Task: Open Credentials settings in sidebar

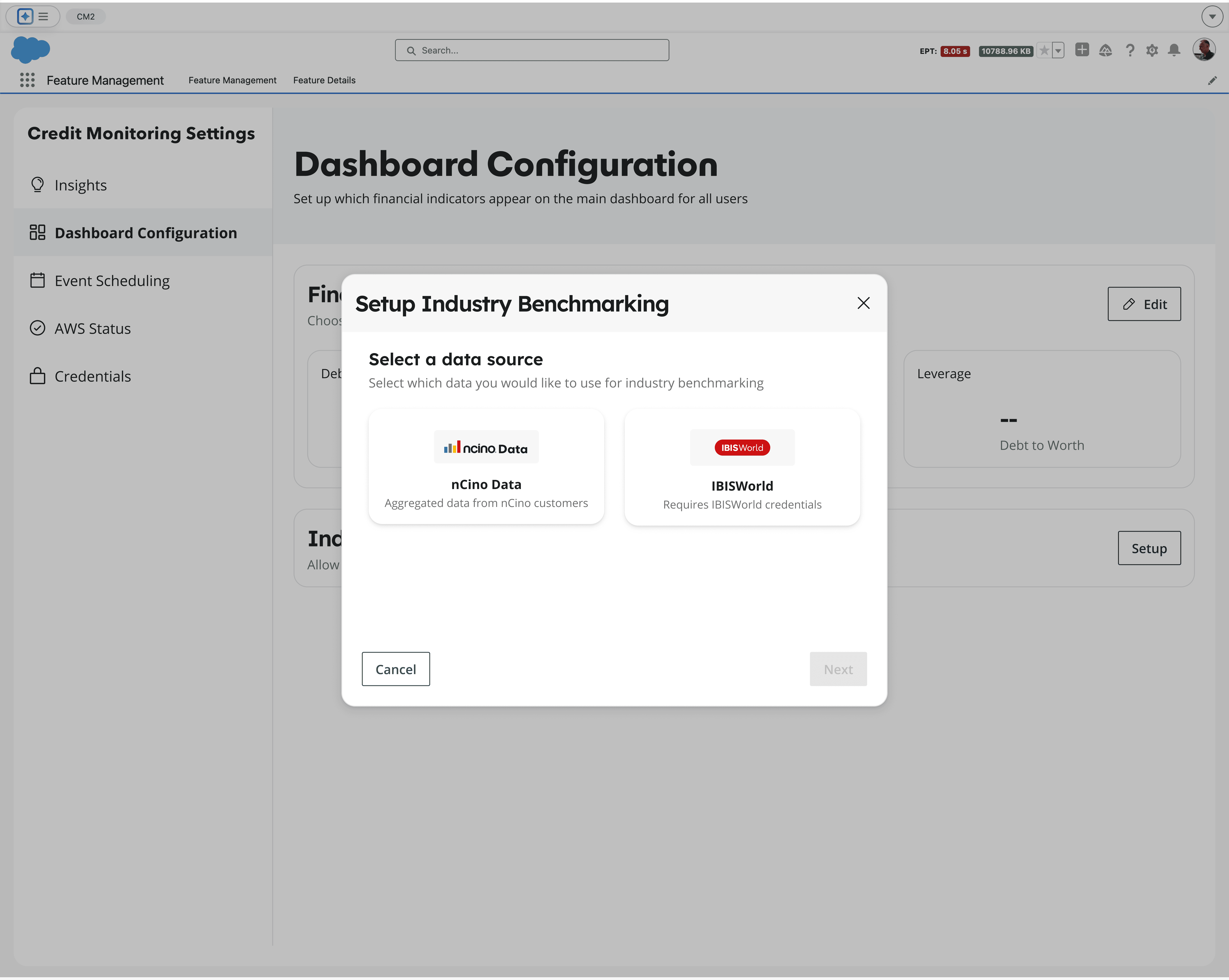Action: pos(92,376)
